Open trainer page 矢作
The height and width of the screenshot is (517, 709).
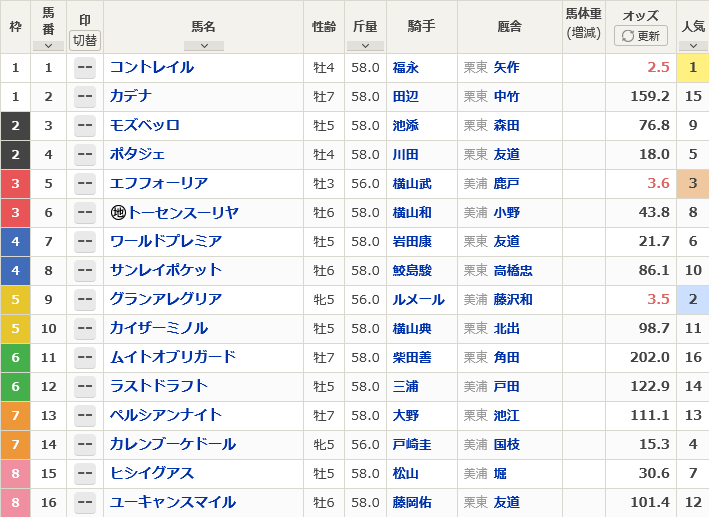click(506, 68)
